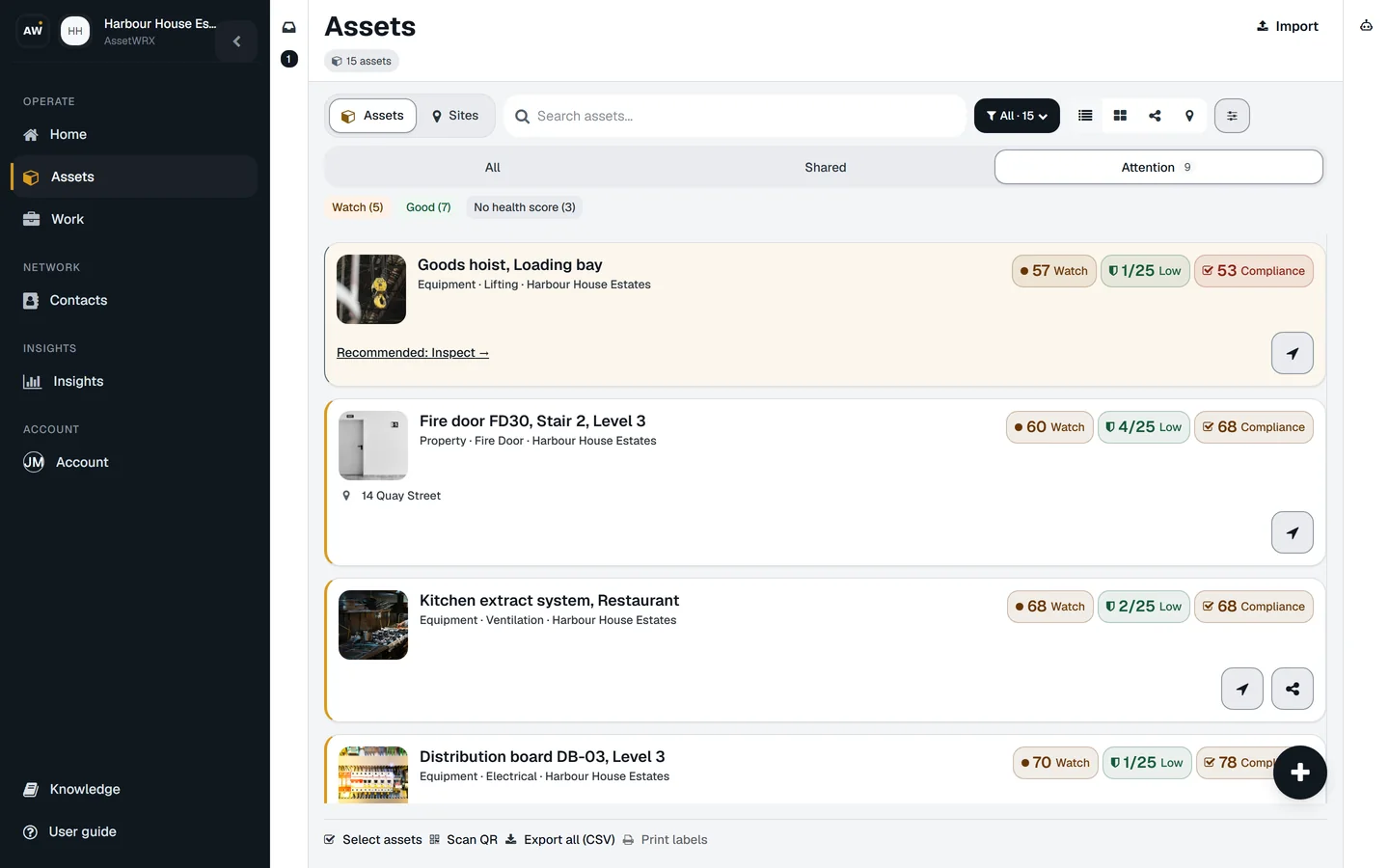The height and width of the screenshot is (868, 1389).
Task: Switch to the All tab
Action: click(492, 167)
